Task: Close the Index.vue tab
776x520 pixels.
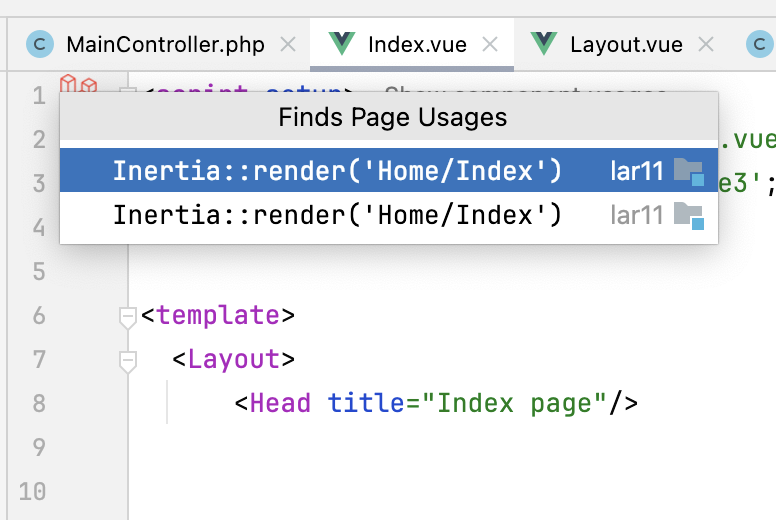Action: tap(490, 45)
